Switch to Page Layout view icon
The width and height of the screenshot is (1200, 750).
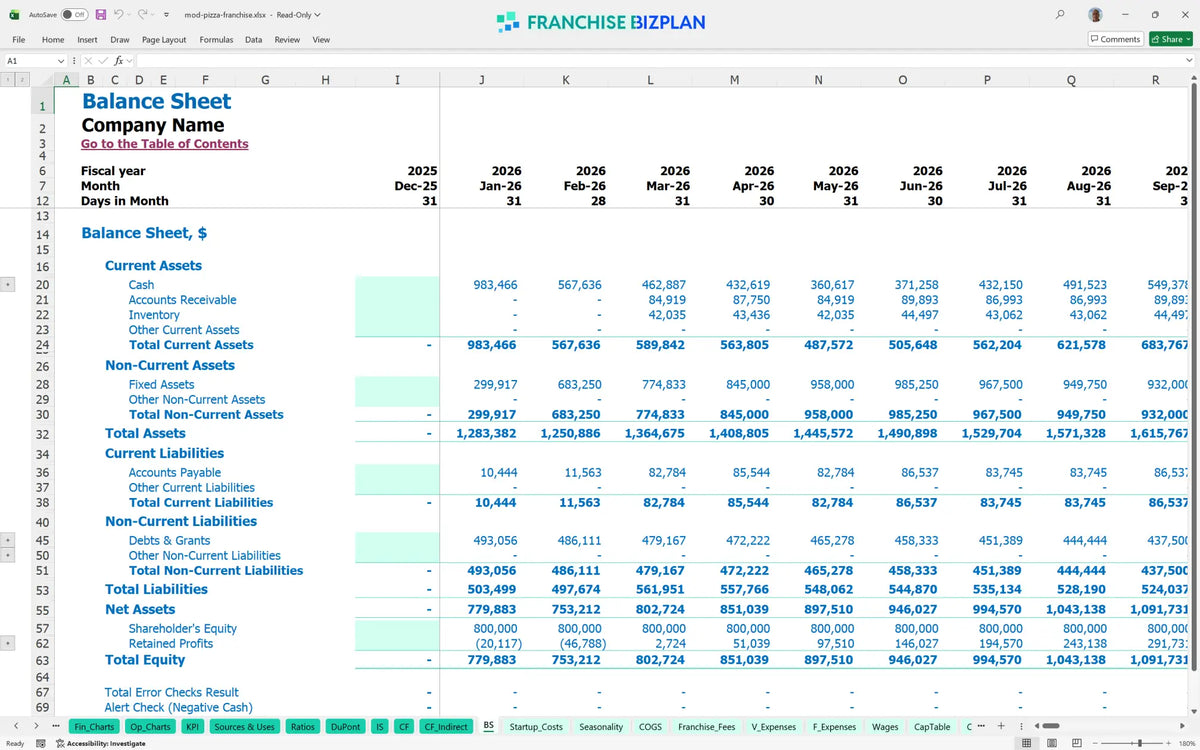tap(1051, 743)
